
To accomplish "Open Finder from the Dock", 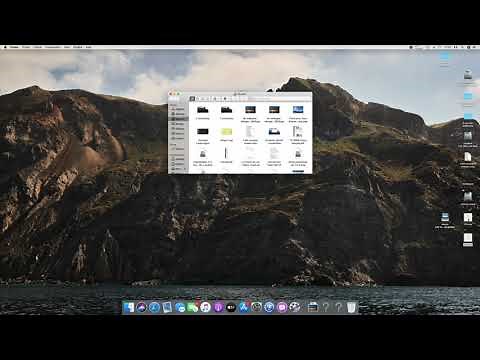I will pos(128,307).
